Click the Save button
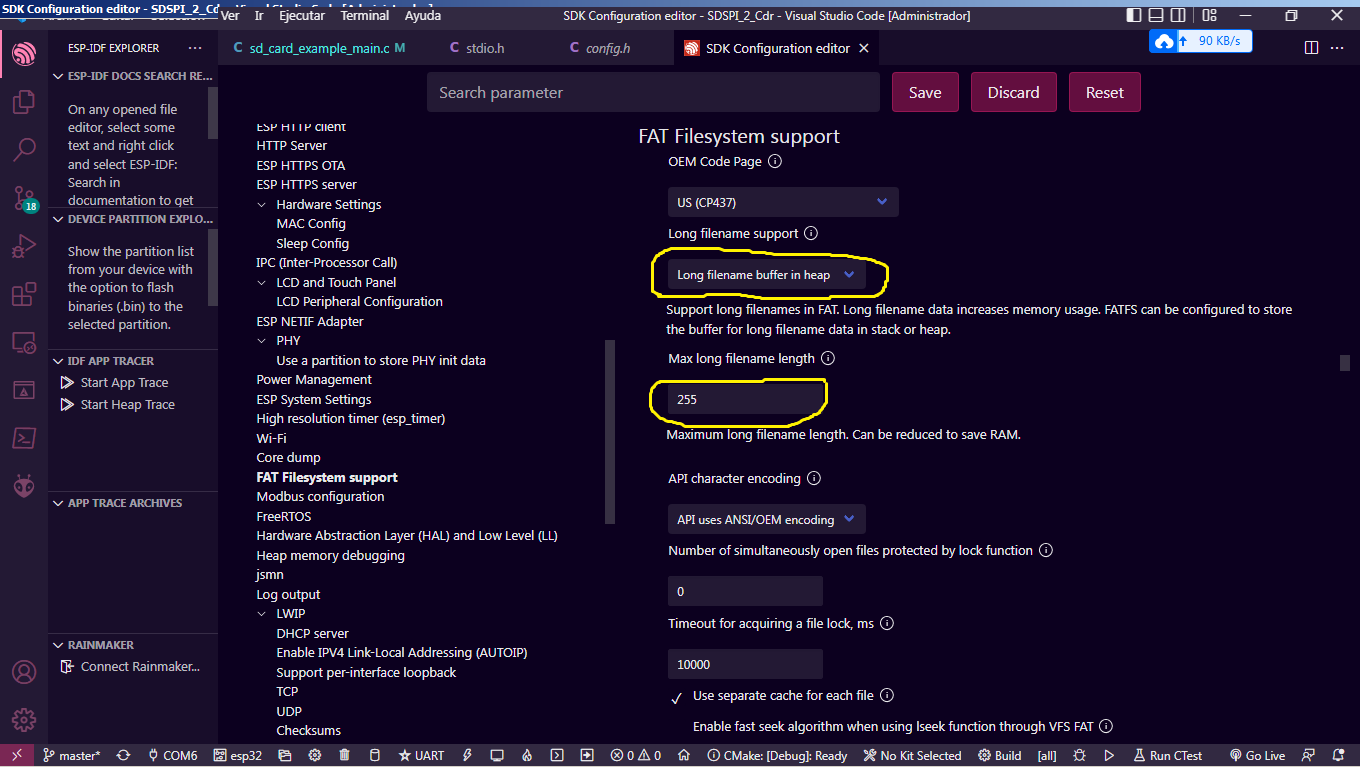This screenshot has width=1360, height=768. [925, 92]
